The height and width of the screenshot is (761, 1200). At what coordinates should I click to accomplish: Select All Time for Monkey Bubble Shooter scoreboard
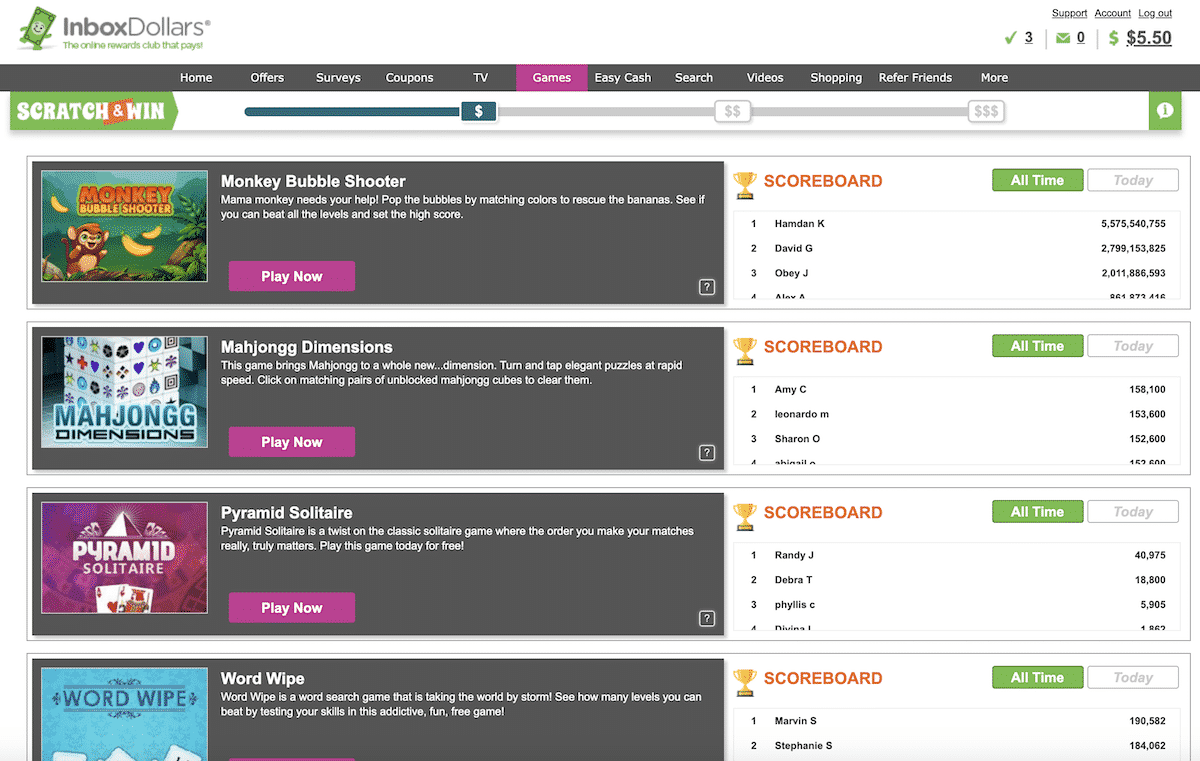(x=1037, y=180)
